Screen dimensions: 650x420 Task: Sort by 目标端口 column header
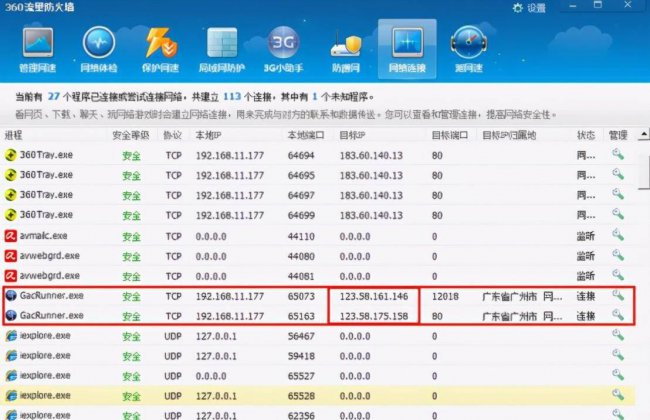tap(450, 135)
